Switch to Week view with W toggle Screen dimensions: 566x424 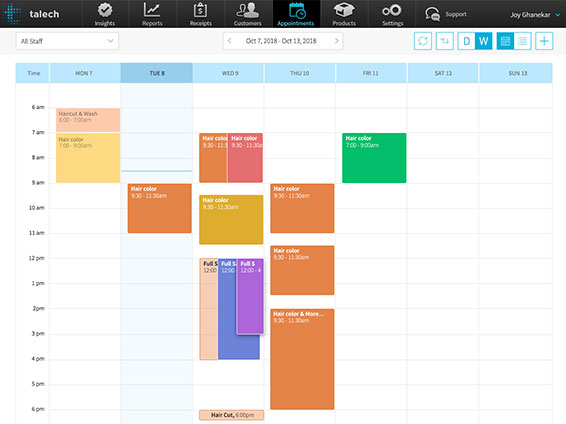tap(483, 41)
